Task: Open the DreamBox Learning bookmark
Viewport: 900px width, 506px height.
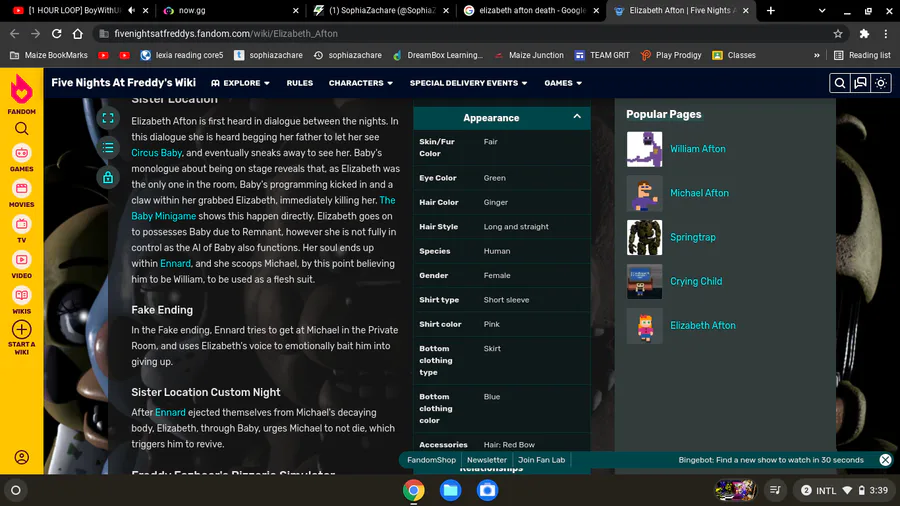Action: click(x=437, y=56)
